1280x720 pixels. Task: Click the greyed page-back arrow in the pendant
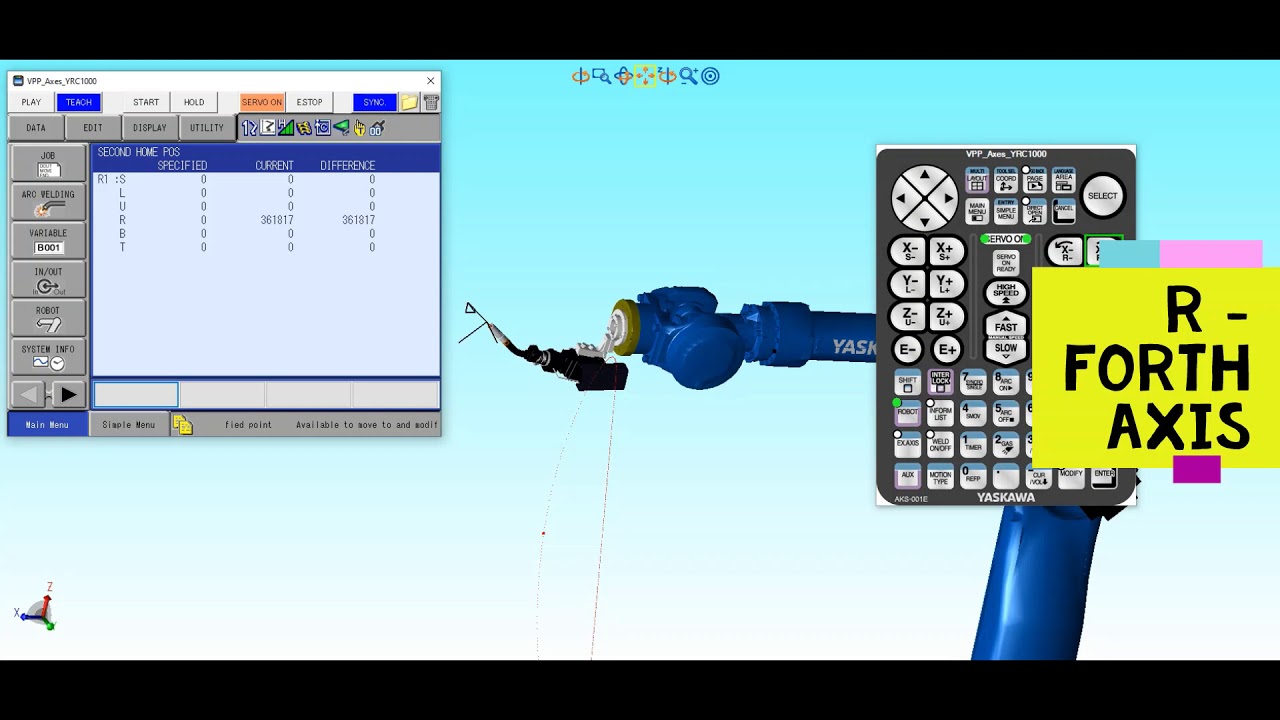click(29, 395)
